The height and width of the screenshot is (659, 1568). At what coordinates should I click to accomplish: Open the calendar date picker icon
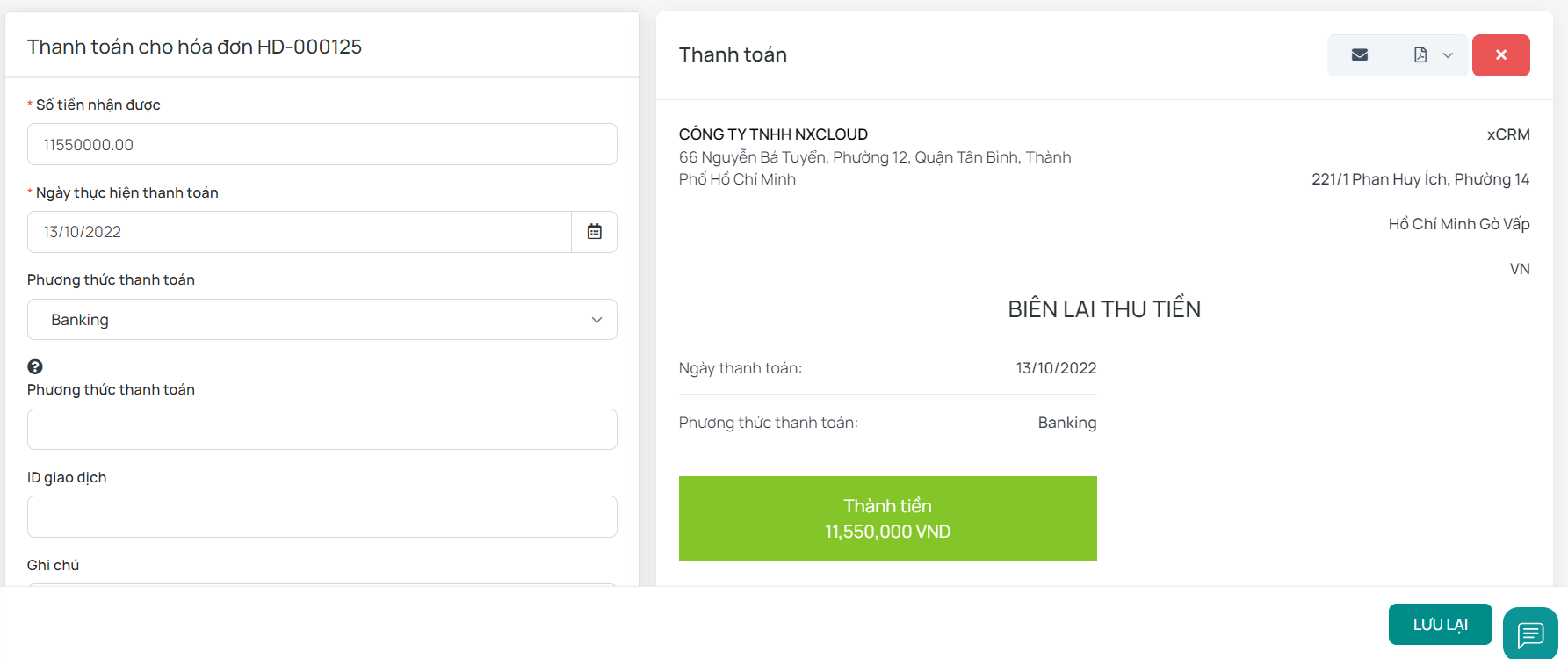[x=595, y=232]
